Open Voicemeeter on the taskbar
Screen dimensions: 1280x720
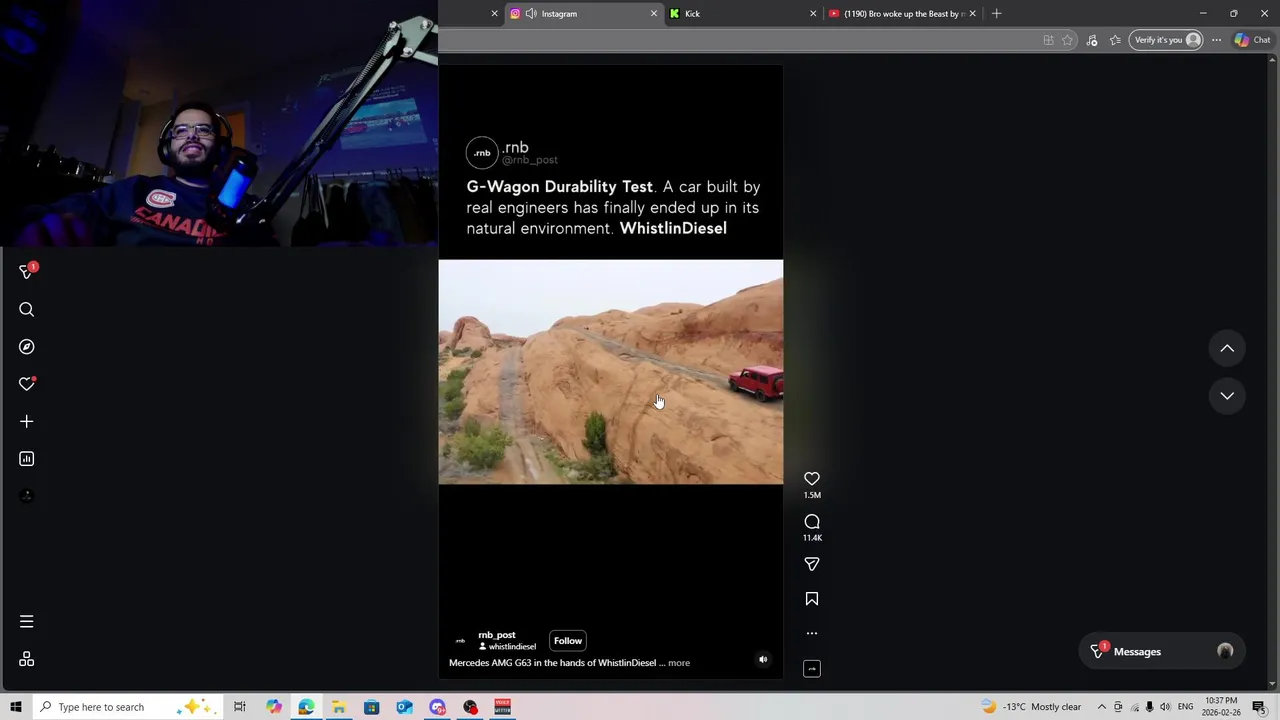coord(503,707)
